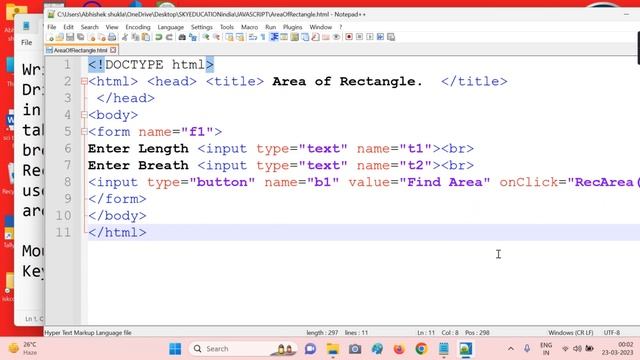Click the New file toolbar icon

tap(50, 37)
